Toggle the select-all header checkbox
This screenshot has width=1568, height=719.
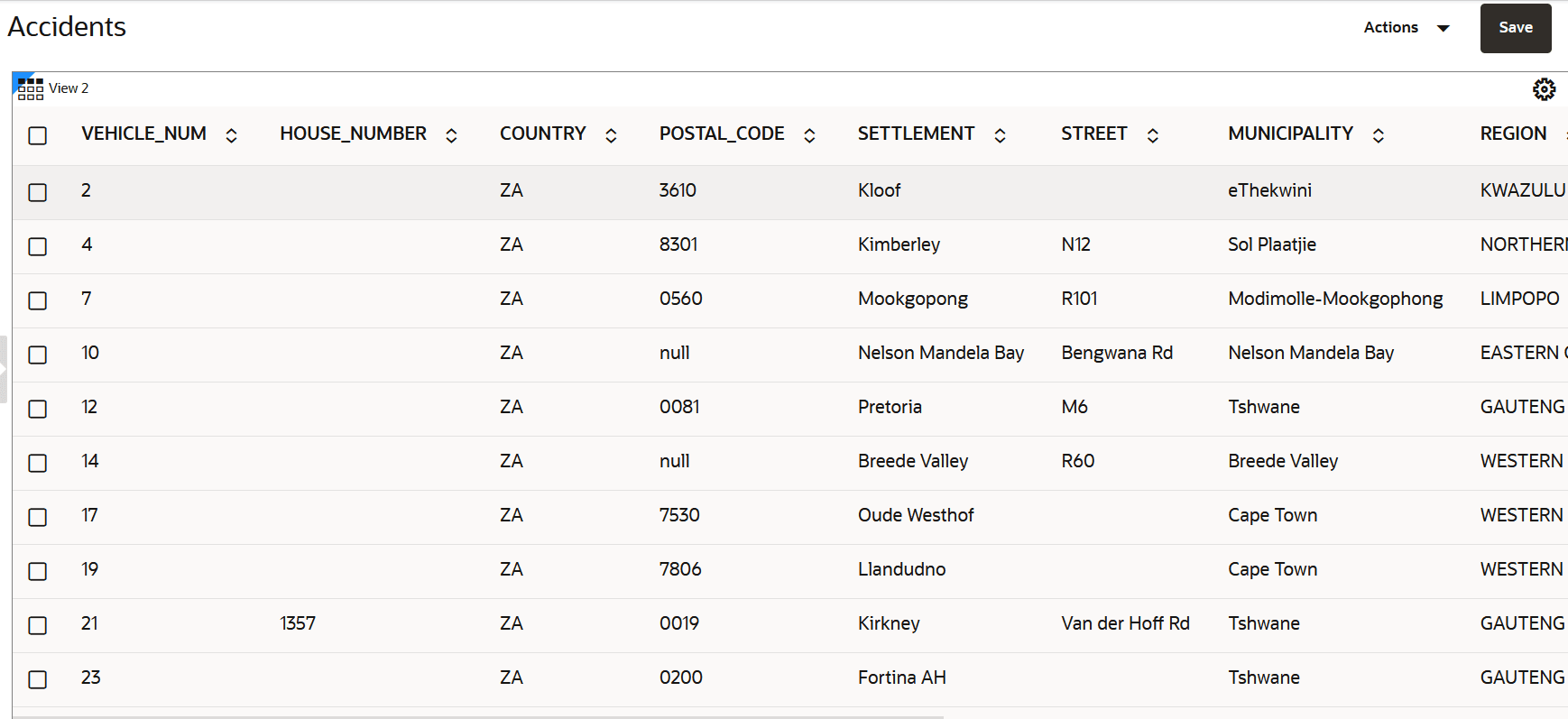point(38,135)
